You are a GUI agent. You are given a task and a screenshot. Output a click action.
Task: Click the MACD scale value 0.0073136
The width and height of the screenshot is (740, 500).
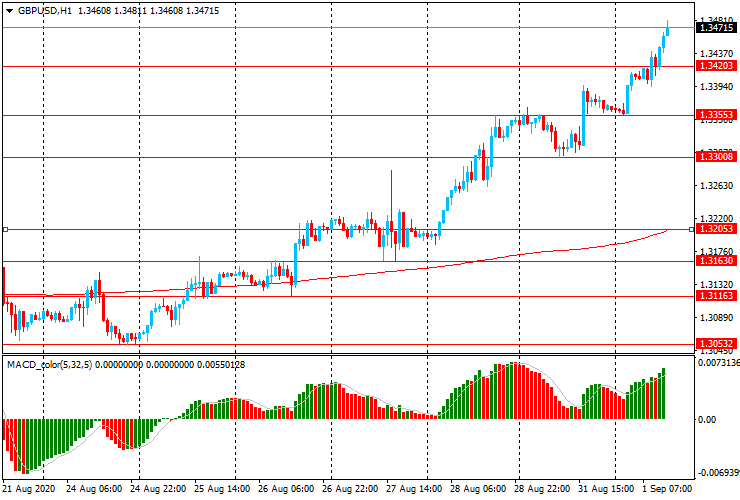click(719, 363)
